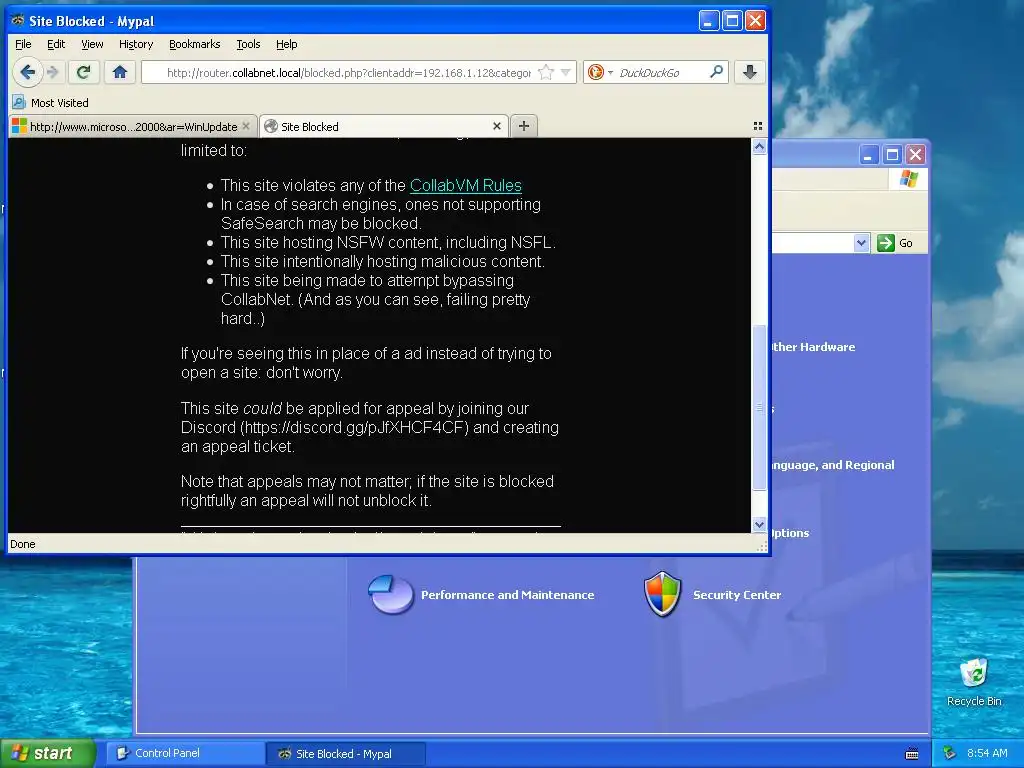1024x768 pixels.
Task: Open the File menu
Action: [23, 44]
